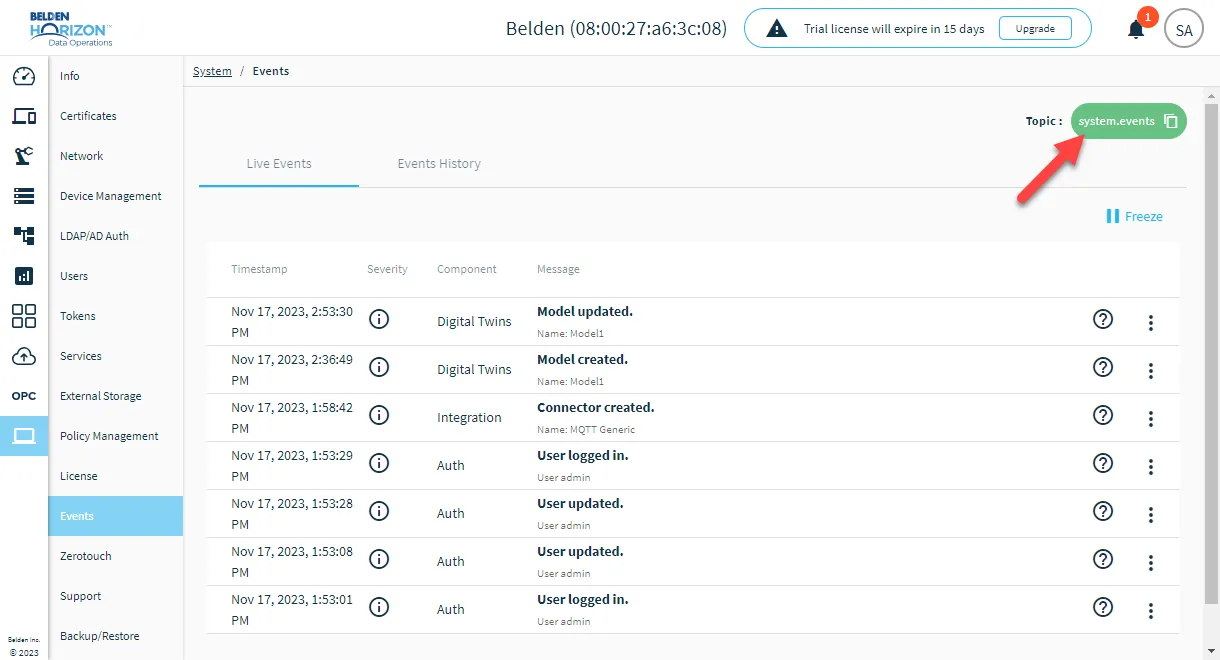This screenshot has width=1220, height=660.
Task: Open the Network menu item
Action: pos(116,156)
